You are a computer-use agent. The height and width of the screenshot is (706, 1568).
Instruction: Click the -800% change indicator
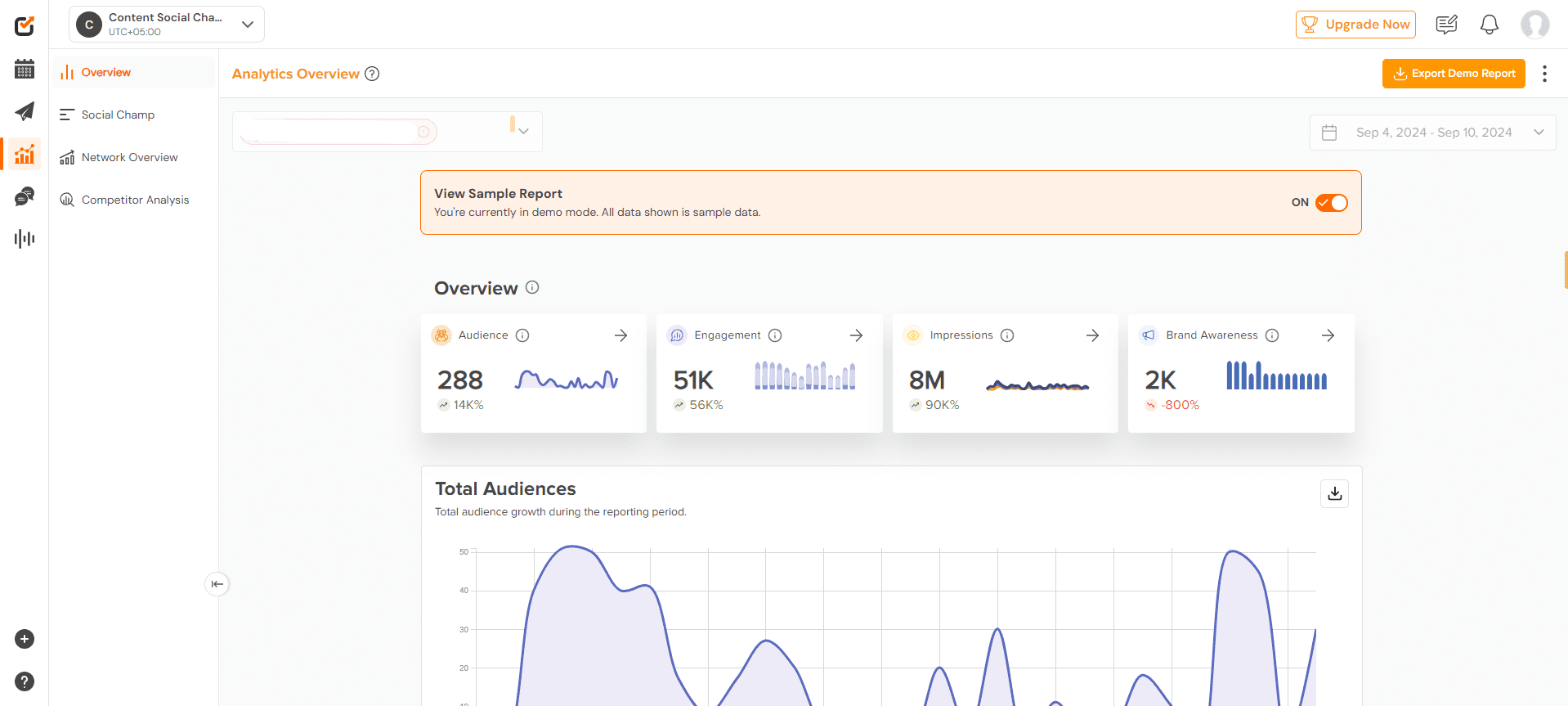click(1172, 405)
